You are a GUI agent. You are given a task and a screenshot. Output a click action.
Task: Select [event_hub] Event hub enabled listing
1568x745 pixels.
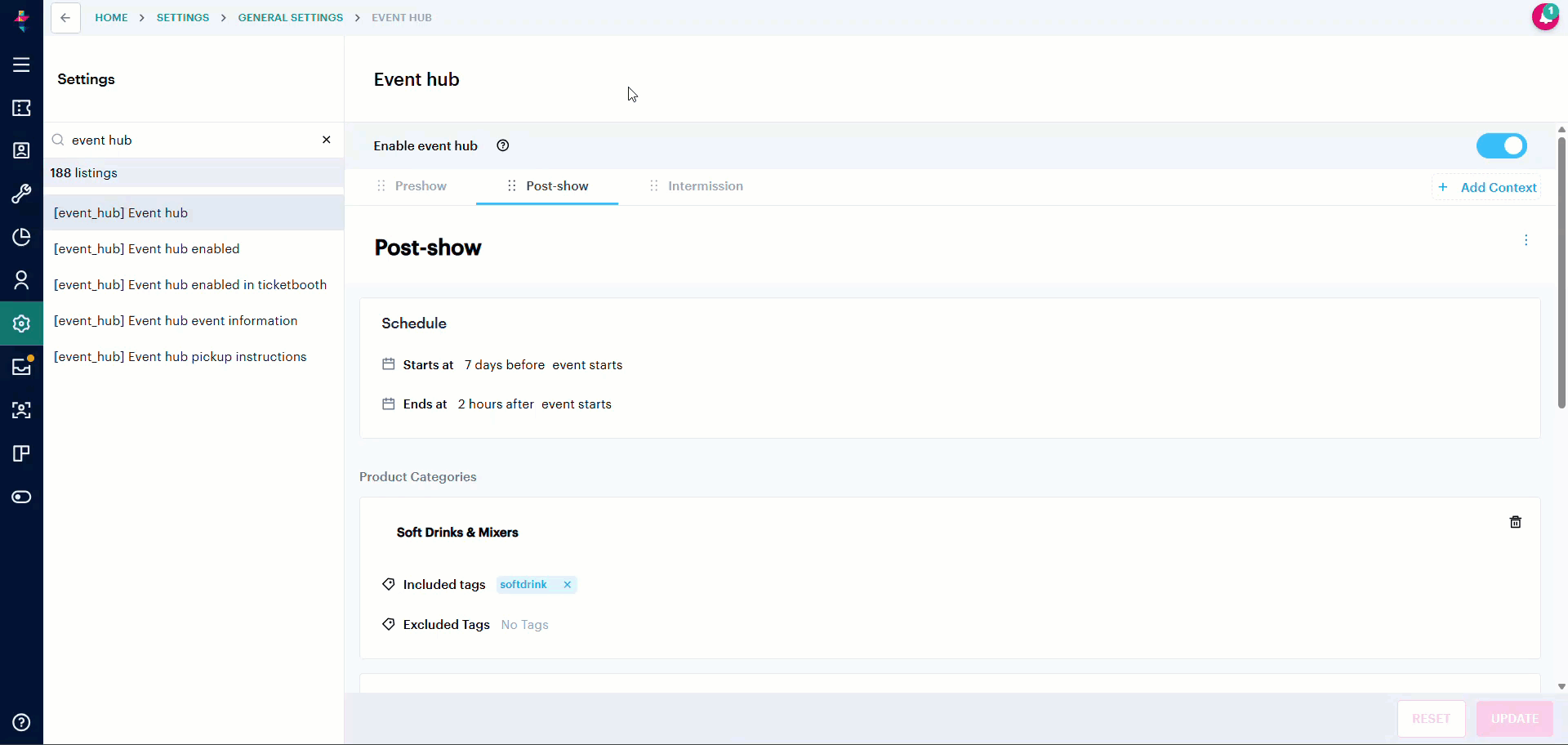(x=194, y=248)
